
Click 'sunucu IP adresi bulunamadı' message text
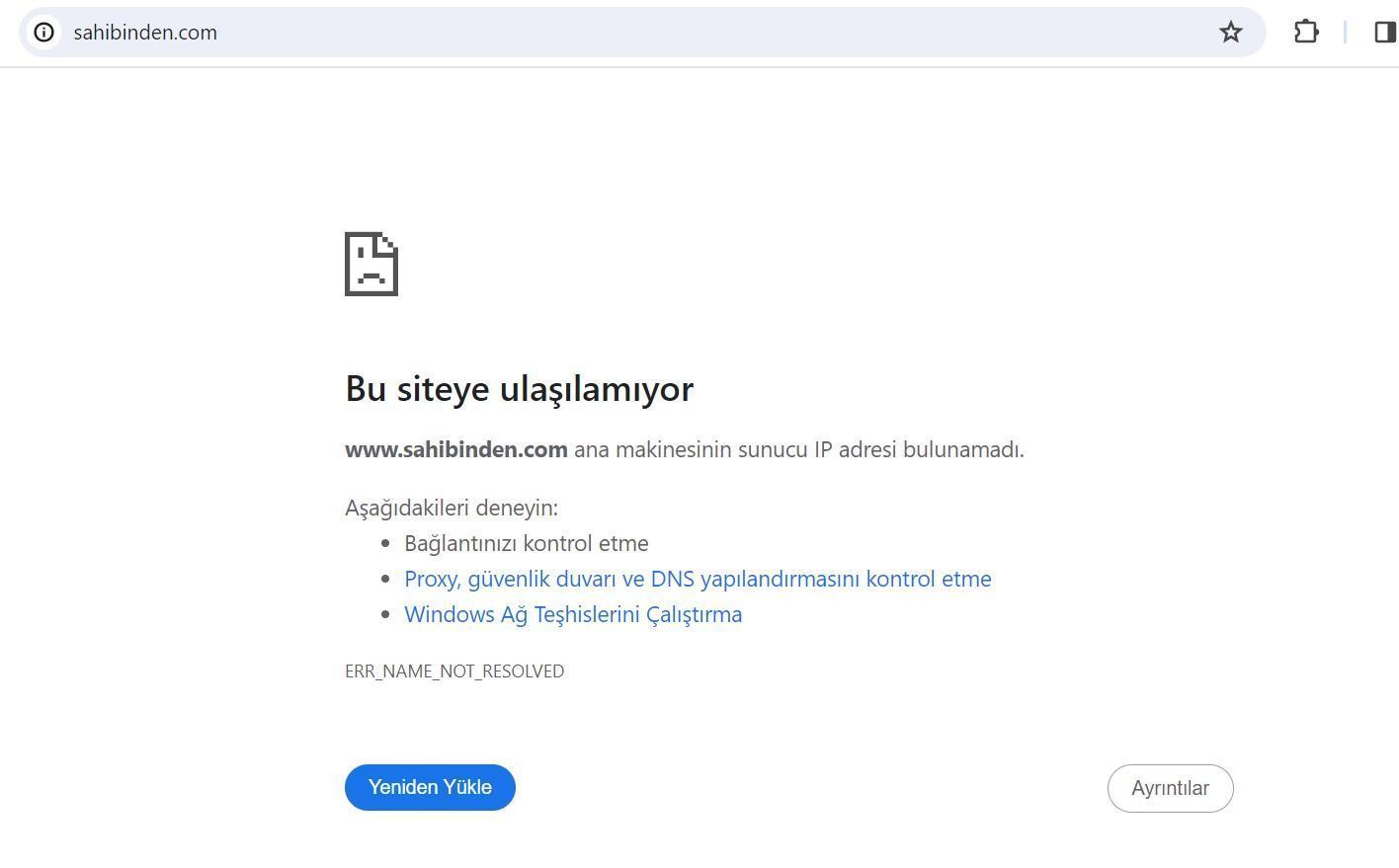point(879,449)
